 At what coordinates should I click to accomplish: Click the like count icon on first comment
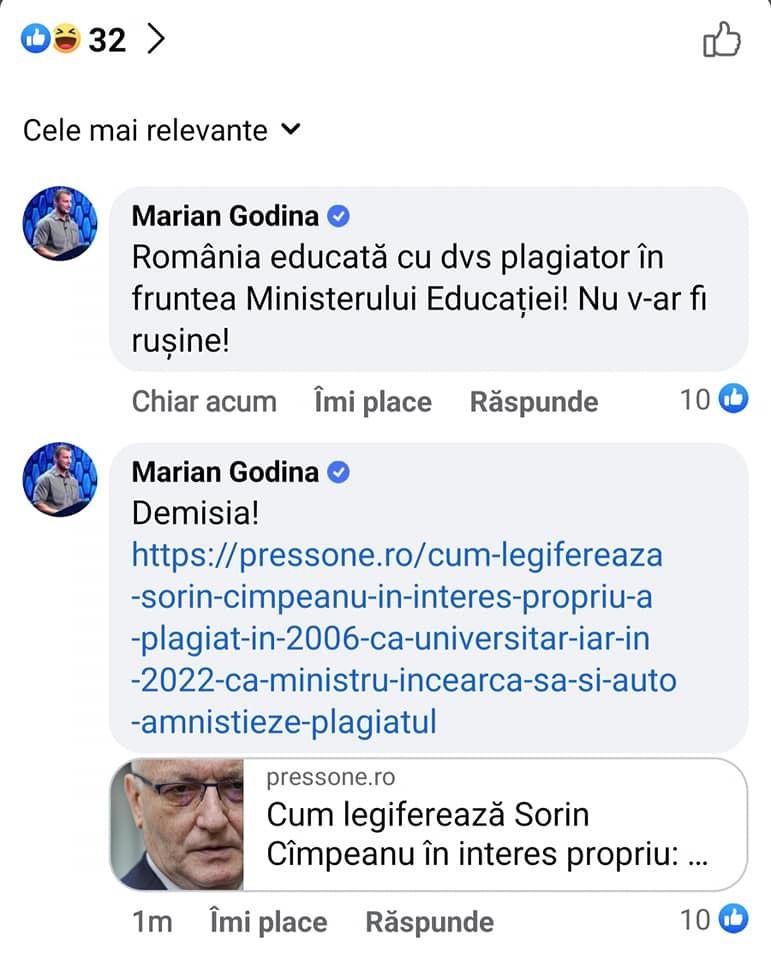click(x=734, y=399)
